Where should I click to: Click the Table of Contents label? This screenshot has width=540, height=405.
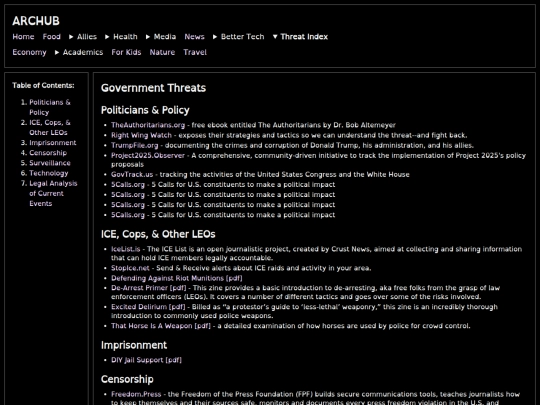click(x=43, y=85)
